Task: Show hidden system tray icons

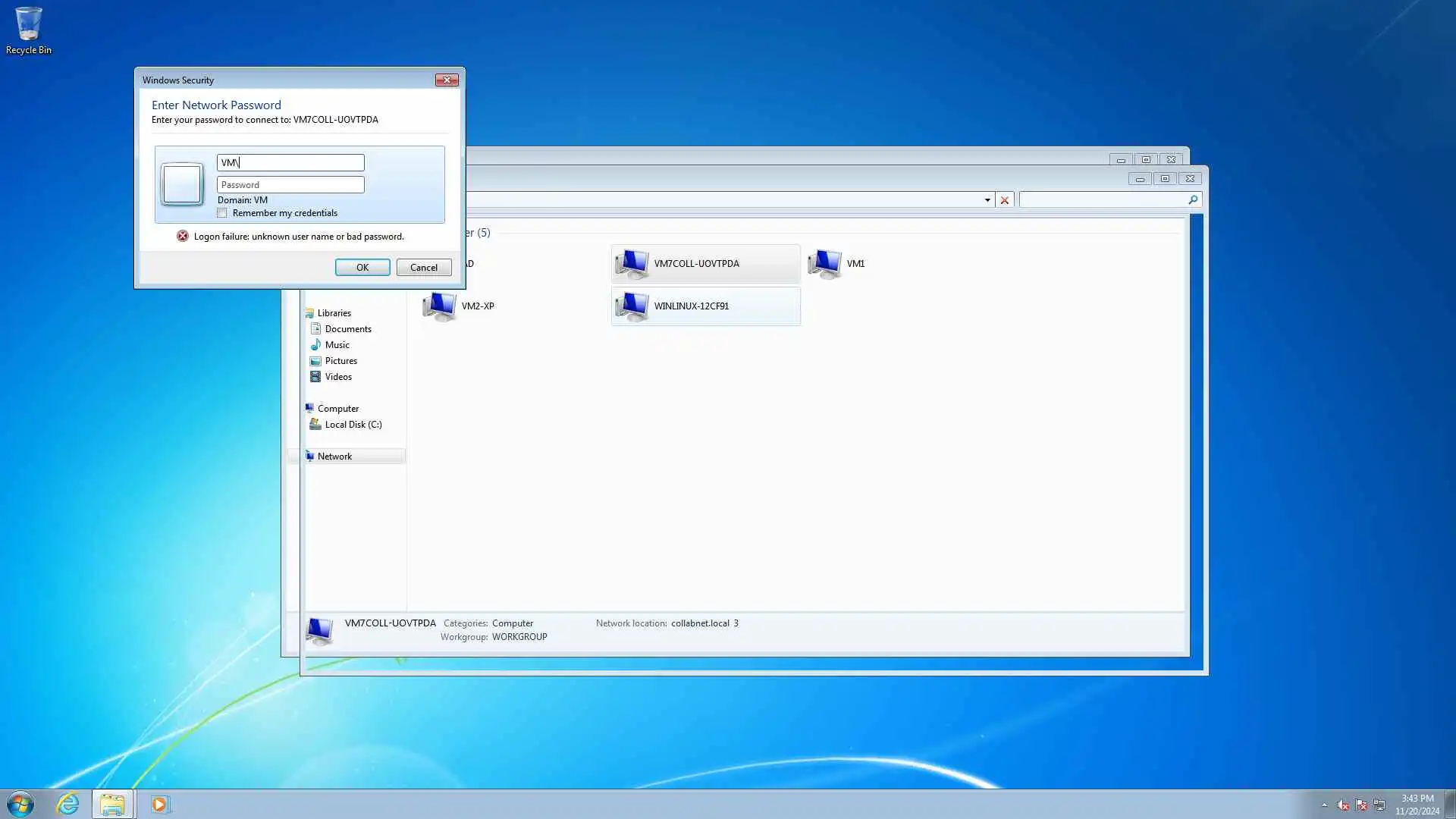Action: point(1324,805)
